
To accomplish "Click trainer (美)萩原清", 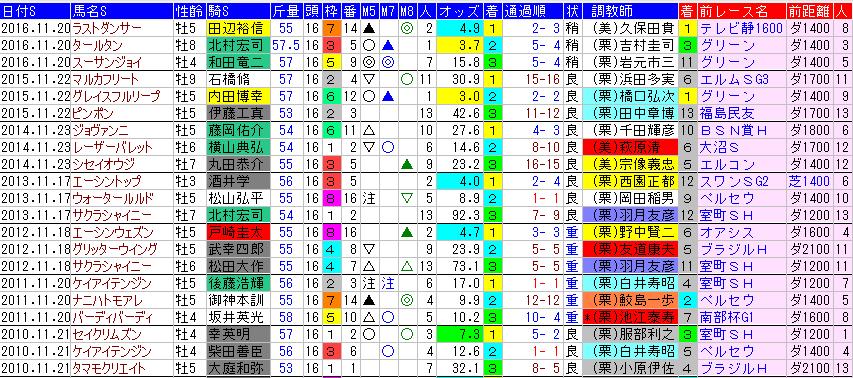I will pos(630,147).
